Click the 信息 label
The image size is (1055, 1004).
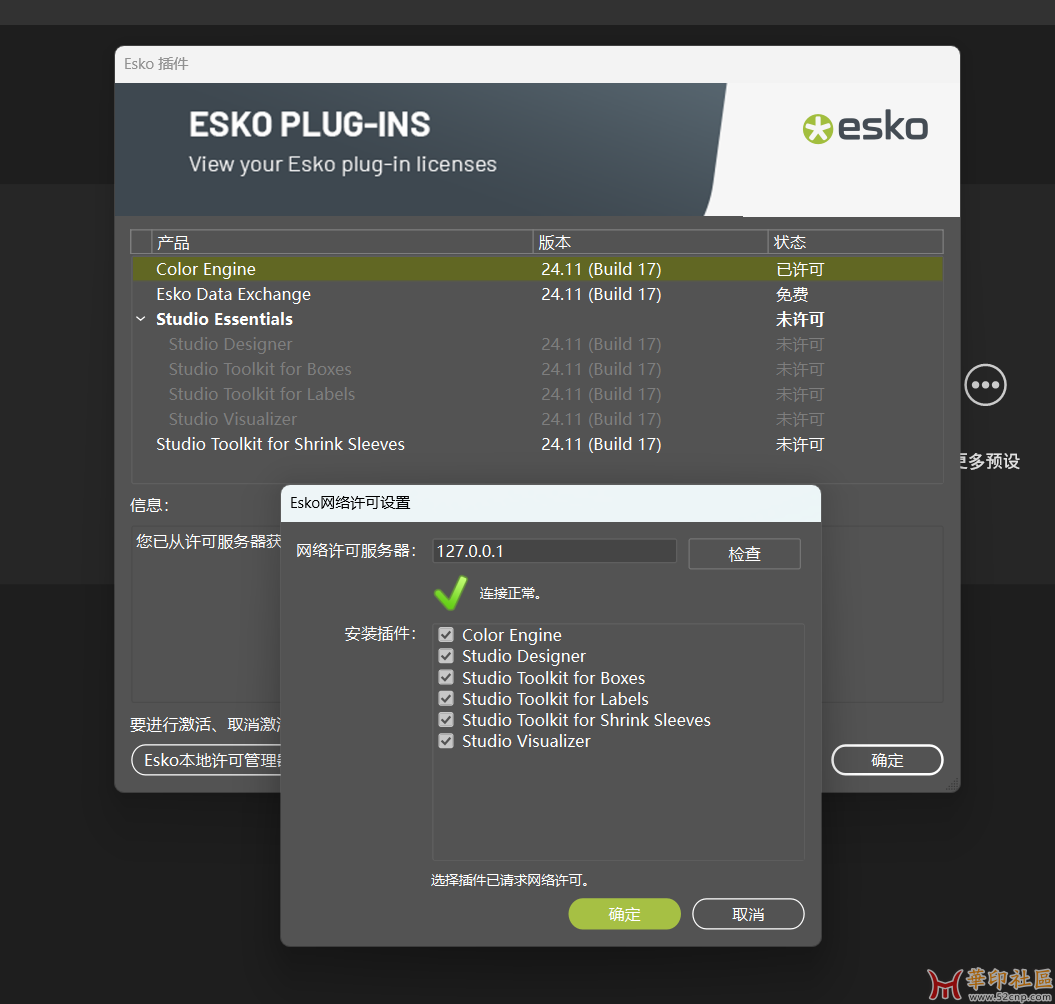click(x=149, y=505)
